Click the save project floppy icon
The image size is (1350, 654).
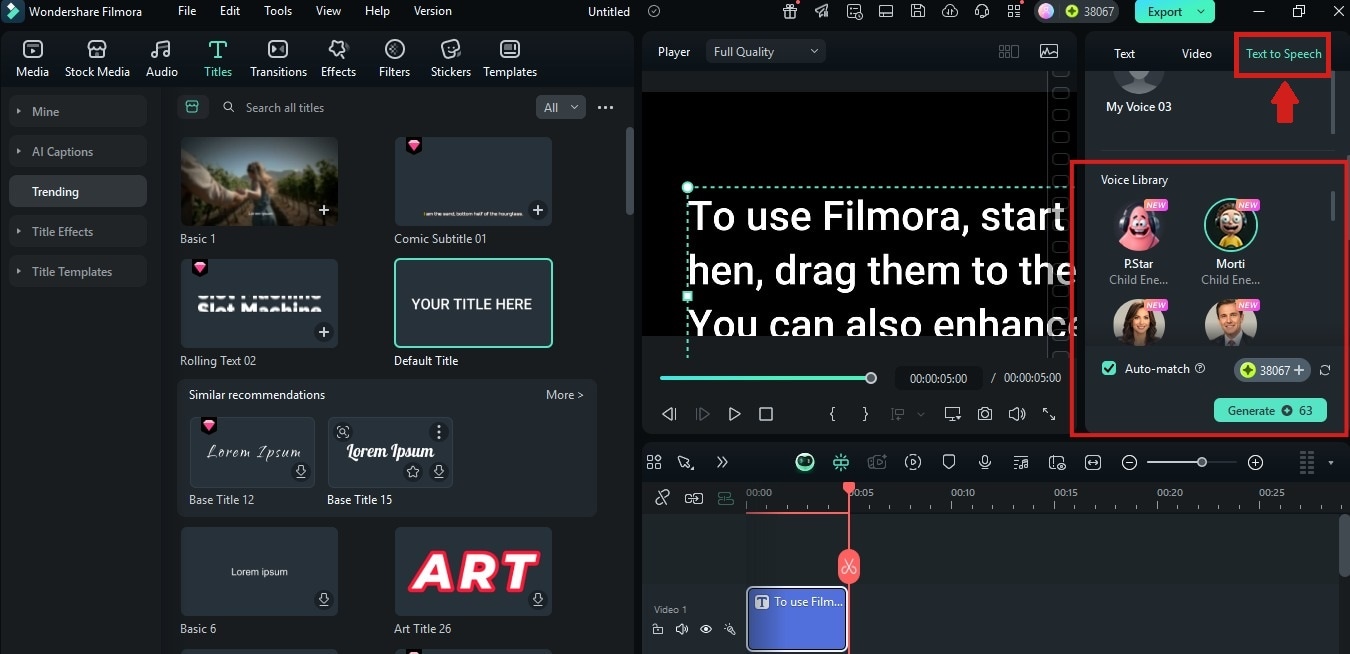[x=918, y=11]
